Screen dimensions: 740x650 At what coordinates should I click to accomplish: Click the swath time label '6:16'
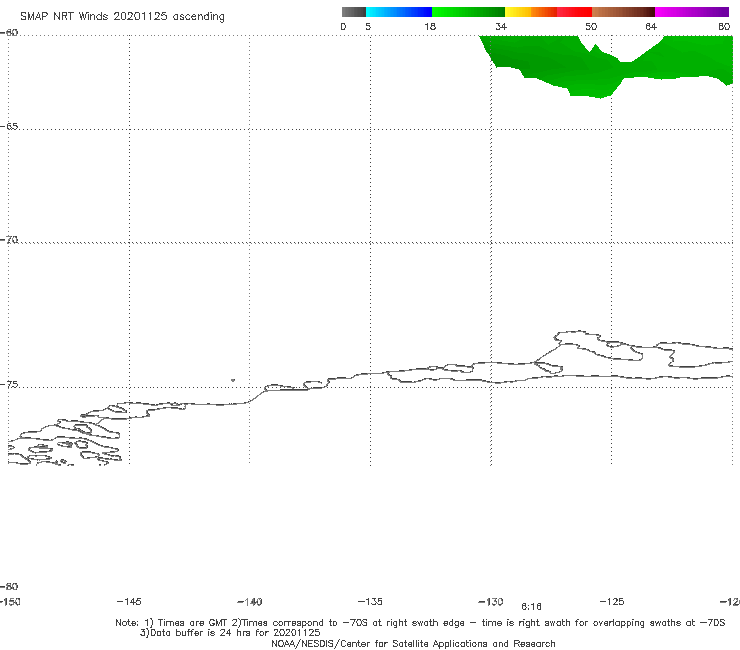point(531,607)
